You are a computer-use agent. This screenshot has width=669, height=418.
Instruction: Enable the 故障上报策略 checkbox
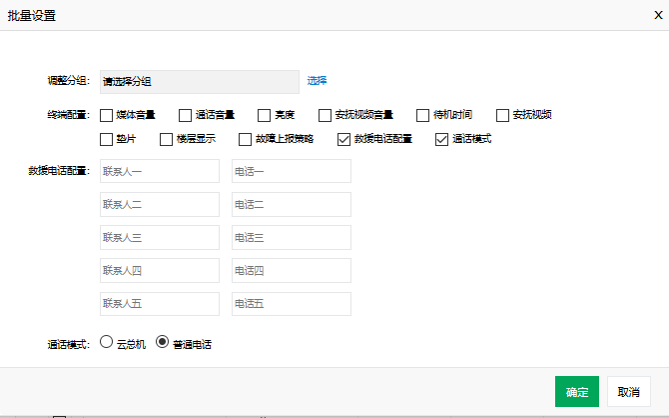(x=245, y=139)
